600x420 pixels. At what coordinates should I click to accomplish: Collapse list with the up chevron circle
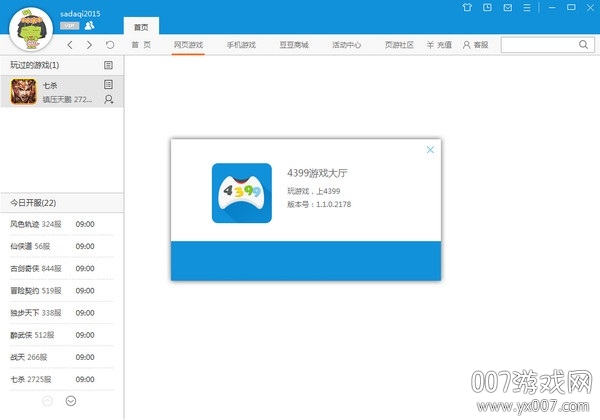click(x=47, y=401)
